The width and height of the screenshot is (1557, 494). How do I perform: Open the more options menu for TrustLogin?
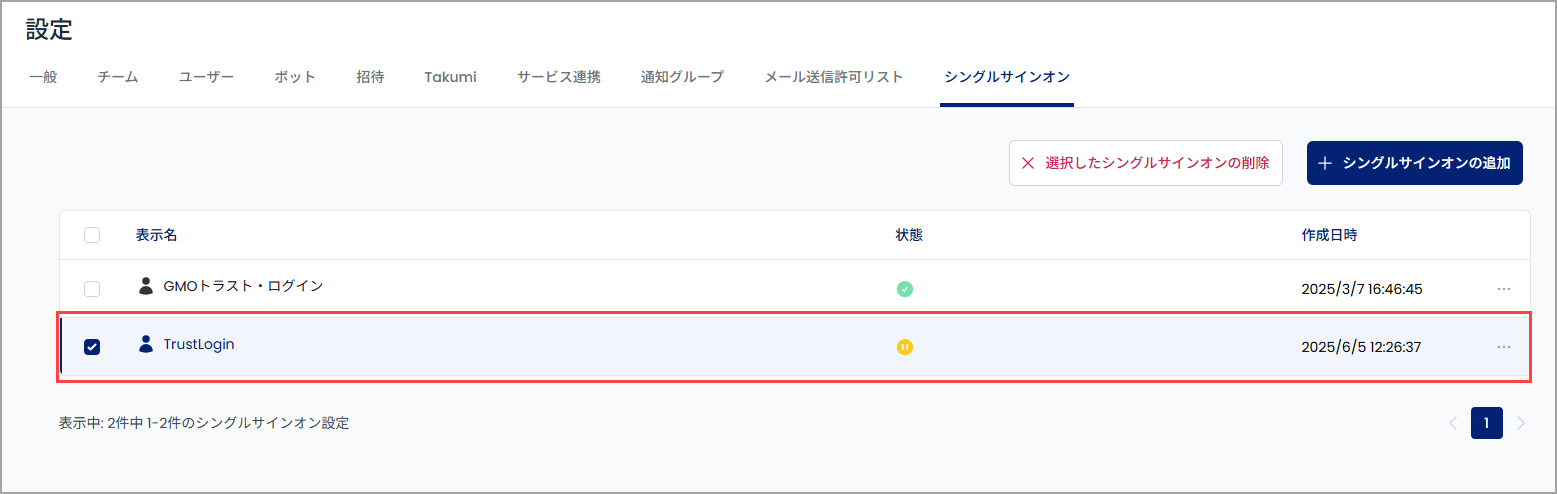(1504, 346)
